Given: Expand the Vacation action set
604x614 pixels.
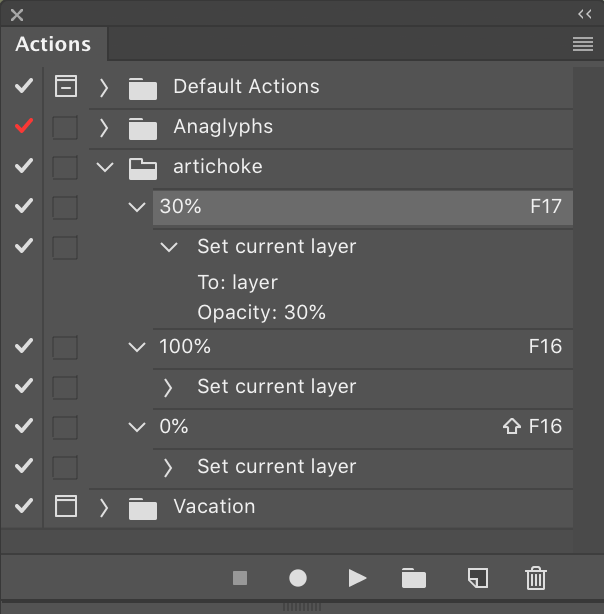Looking at the screenshot, I should coord(103,507).
